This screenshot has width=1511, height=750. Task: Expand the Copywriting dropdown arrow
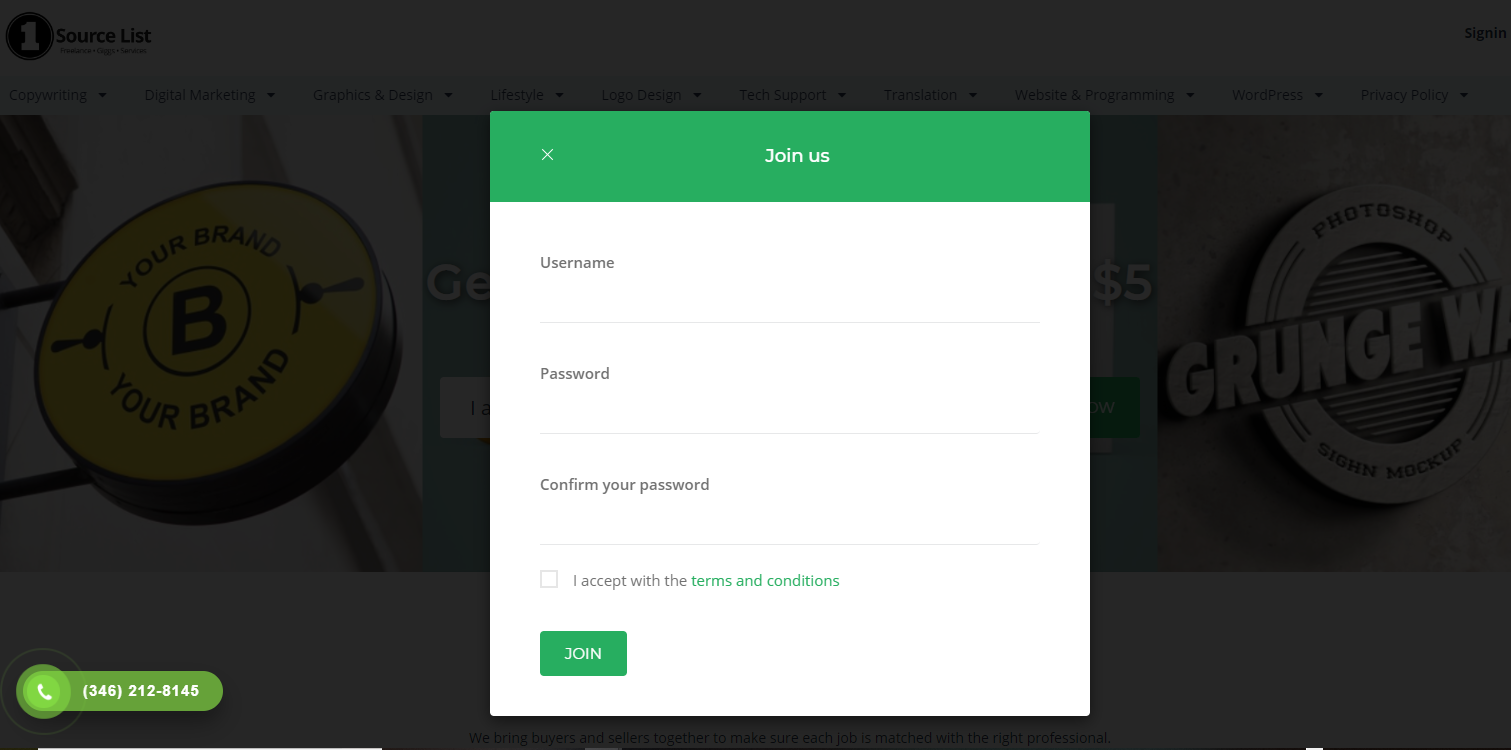point(103,96)
